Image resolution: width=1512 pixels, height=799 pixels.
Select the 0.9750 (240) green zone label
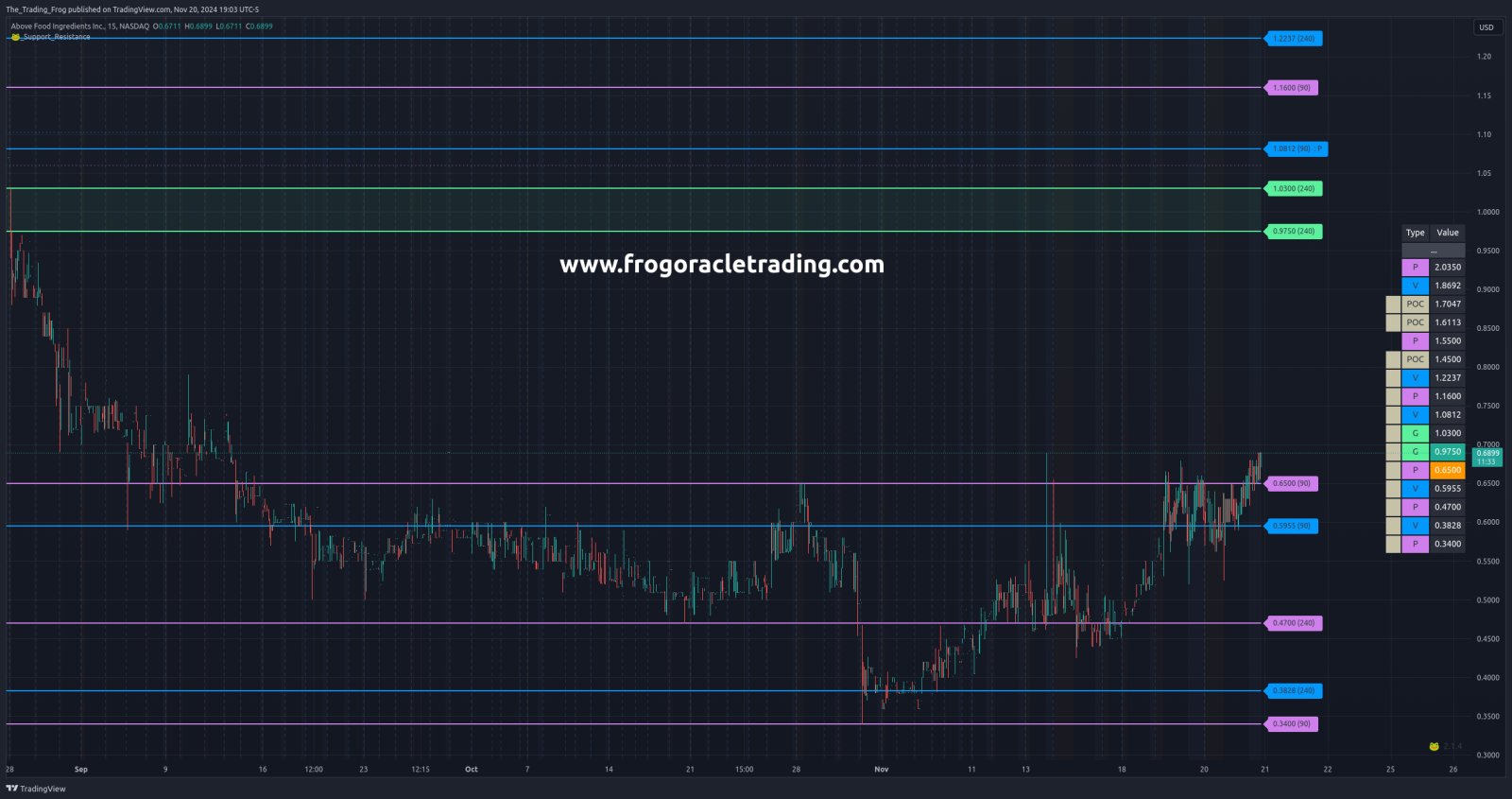[x=1293, y=231]
